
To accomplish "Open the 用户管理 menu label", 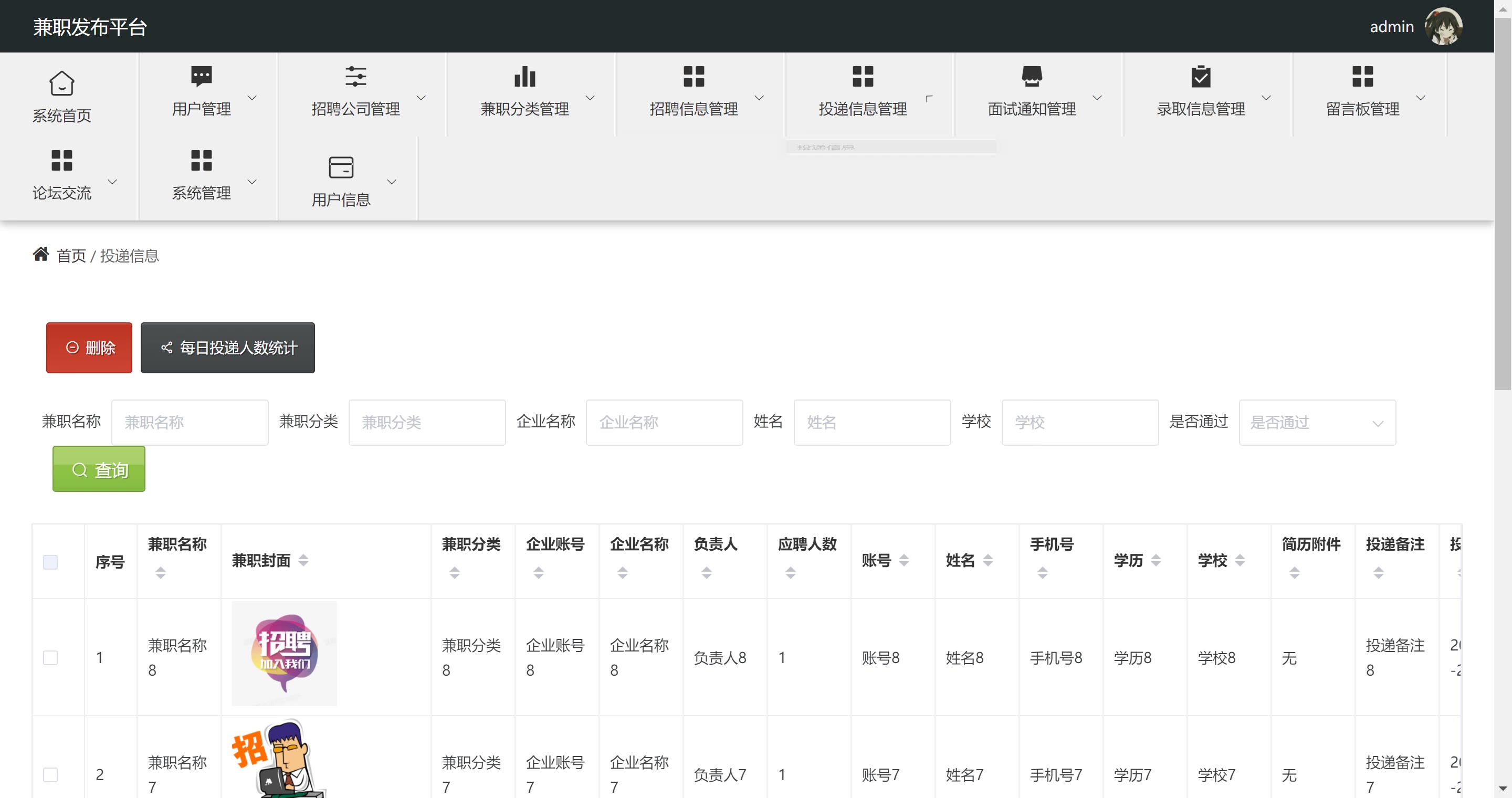I will 201,109.
